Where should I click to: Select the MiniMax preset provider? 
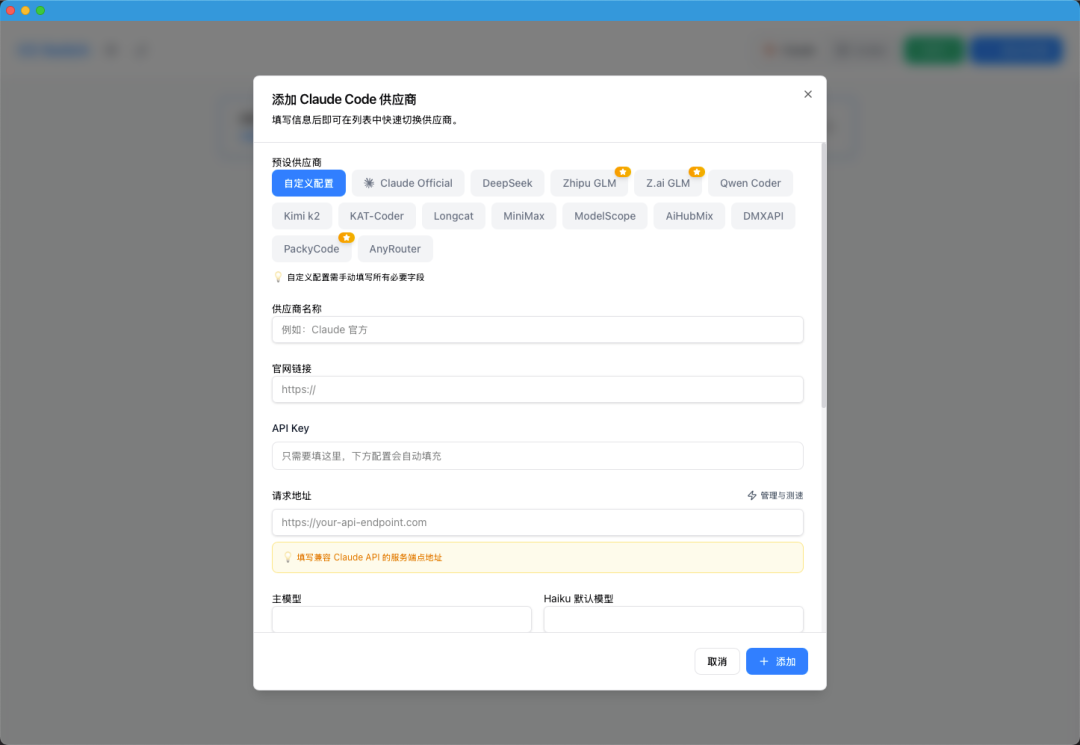[523, 216]
